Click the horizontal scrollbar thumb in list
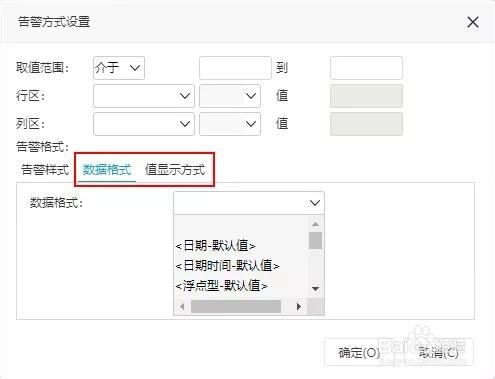 coord(236,306)
